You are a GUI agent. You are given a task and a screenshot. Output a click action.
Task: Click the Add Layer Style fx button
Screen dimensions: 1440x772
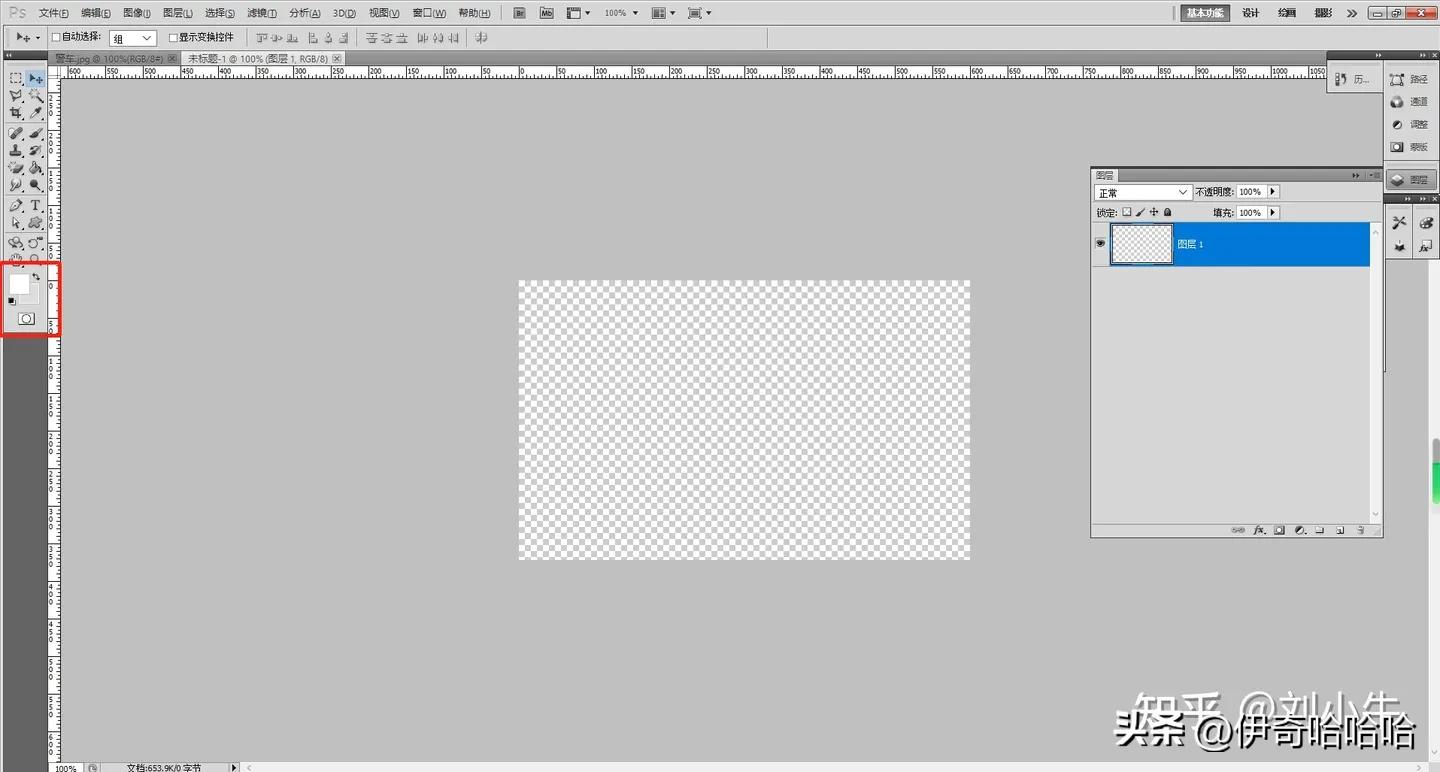point(1259,530)
